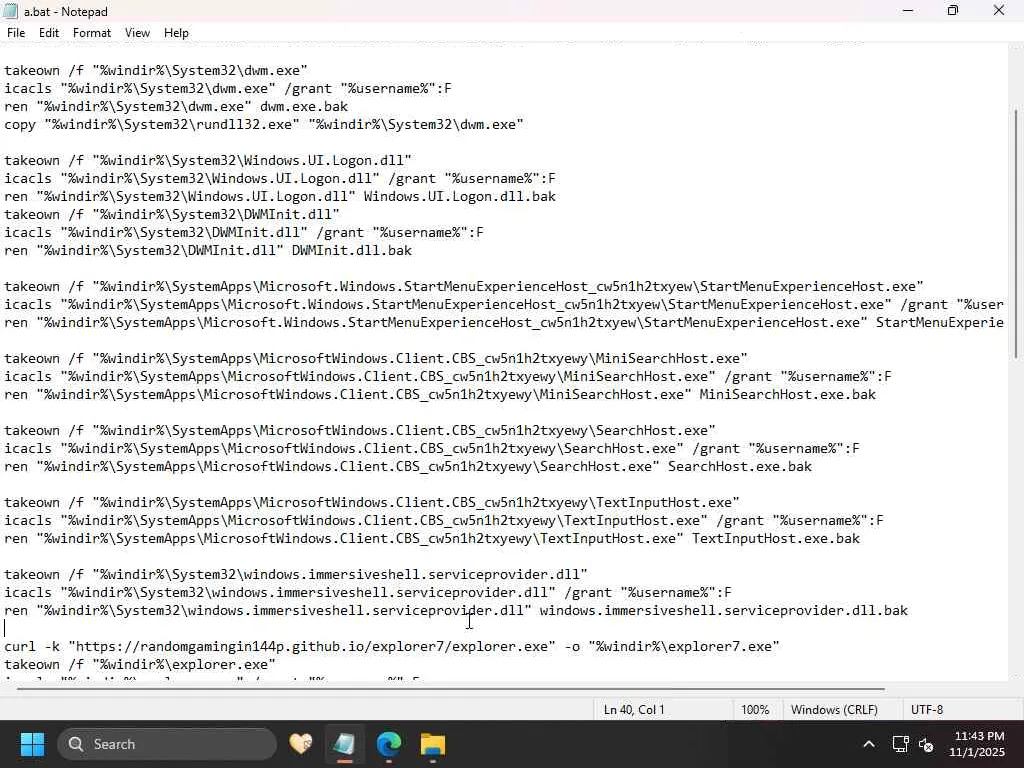Click the line 'takeown /f "%windir%\explorer.exe"'
This screenshot has height=768, width=1024.
tap(140, 665)
